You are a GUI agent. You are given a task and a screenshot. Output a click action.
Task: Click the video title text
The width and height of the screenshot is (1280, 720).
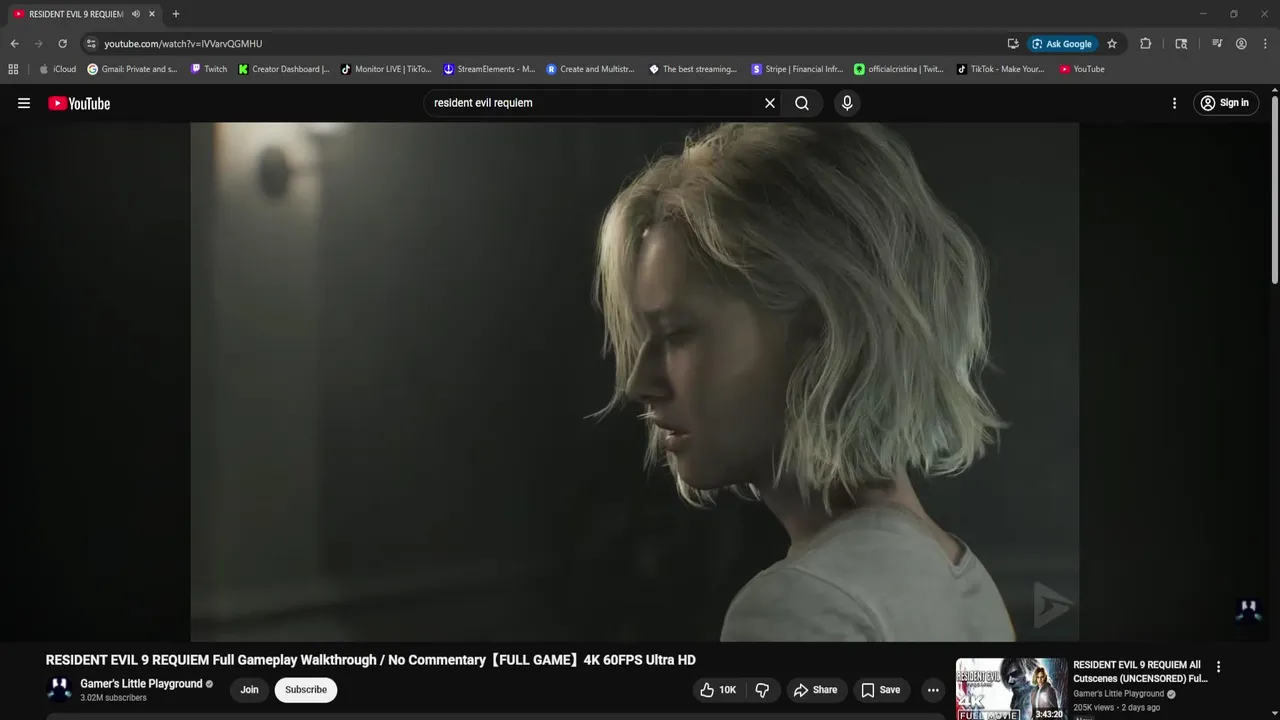tap(370, 660)
